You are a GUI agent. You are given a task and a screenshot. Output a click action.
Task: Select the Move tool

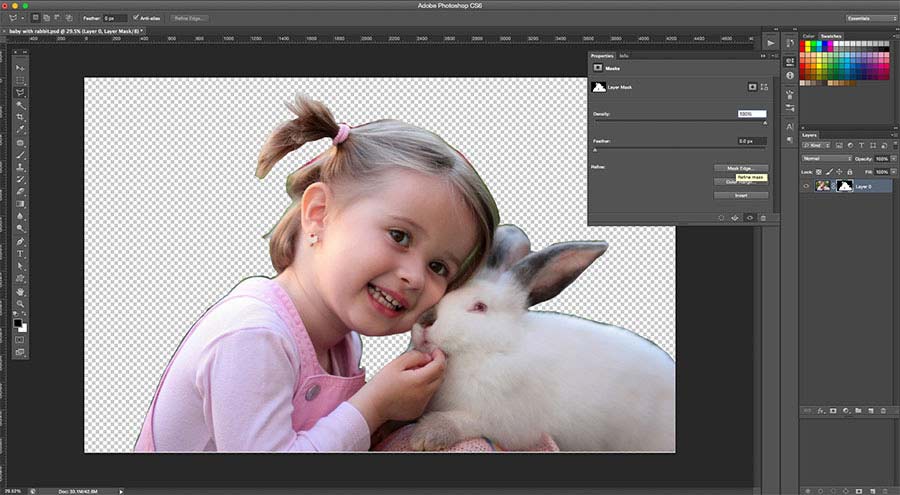pos(20,67)
